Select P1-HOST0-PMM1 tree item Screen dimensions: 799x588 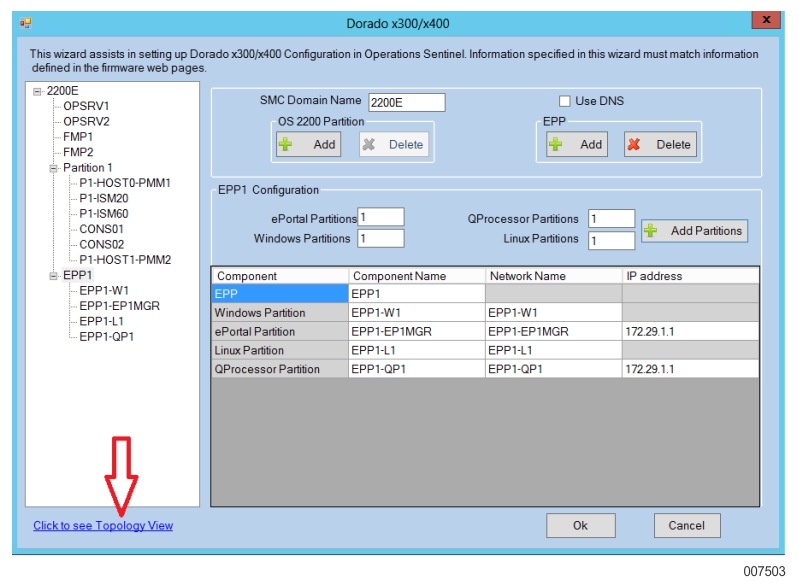click(x=125, y=183)
